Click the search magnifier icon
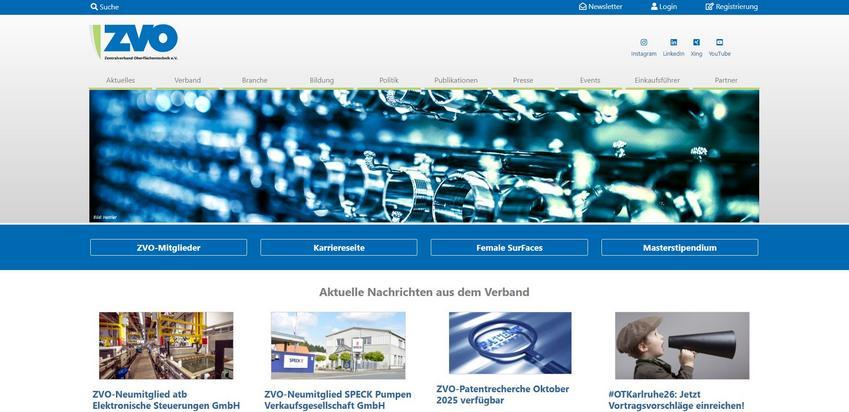 pyautogui.click(x=94, y=7)
